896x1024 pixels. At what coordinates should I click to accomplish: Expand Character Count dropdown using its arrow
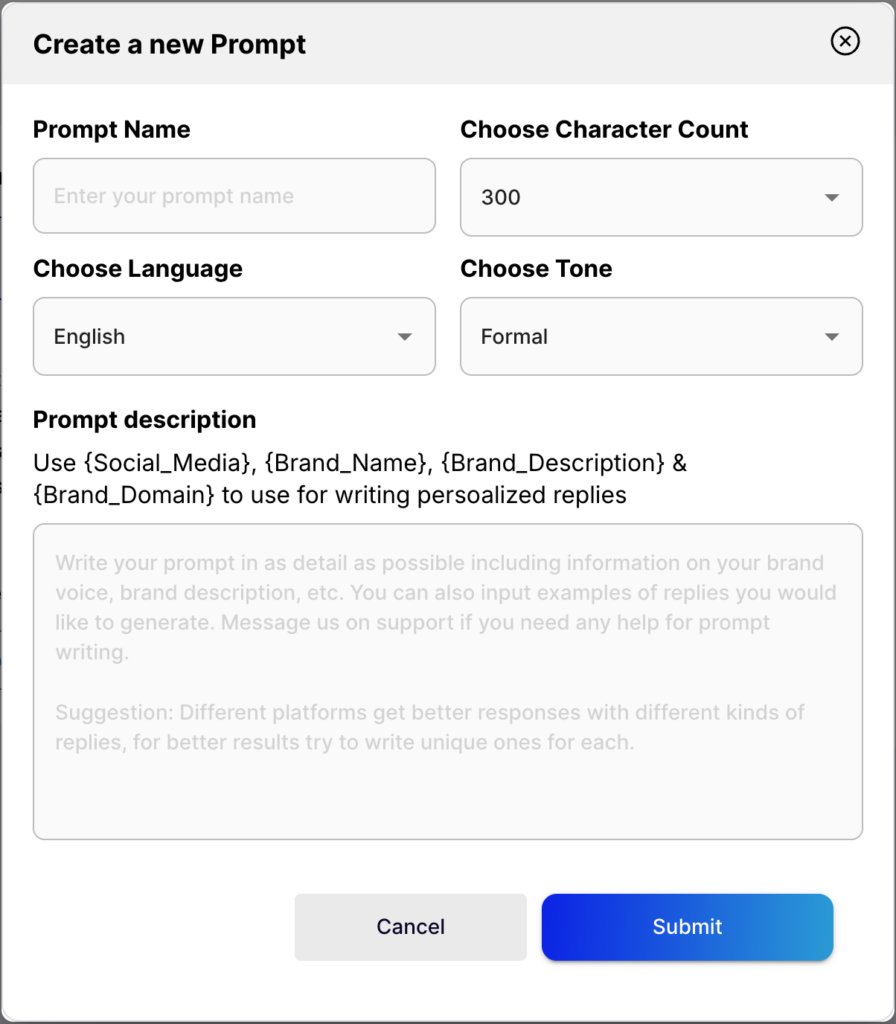(x=831, y=197)
